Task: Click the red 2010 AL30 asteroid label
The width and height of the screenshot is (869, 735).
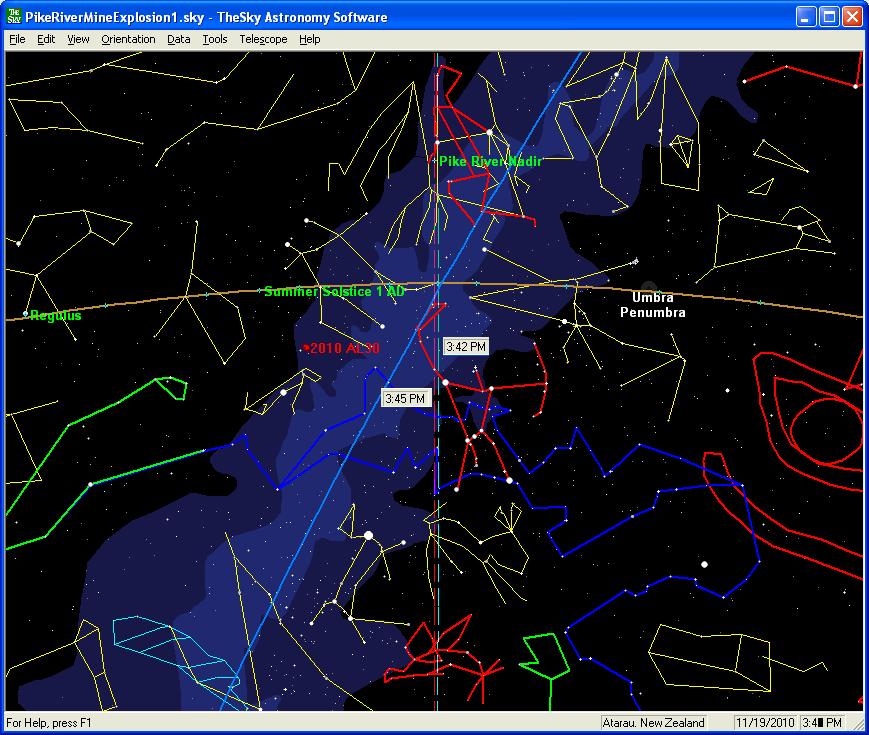Action: [344, 348]
